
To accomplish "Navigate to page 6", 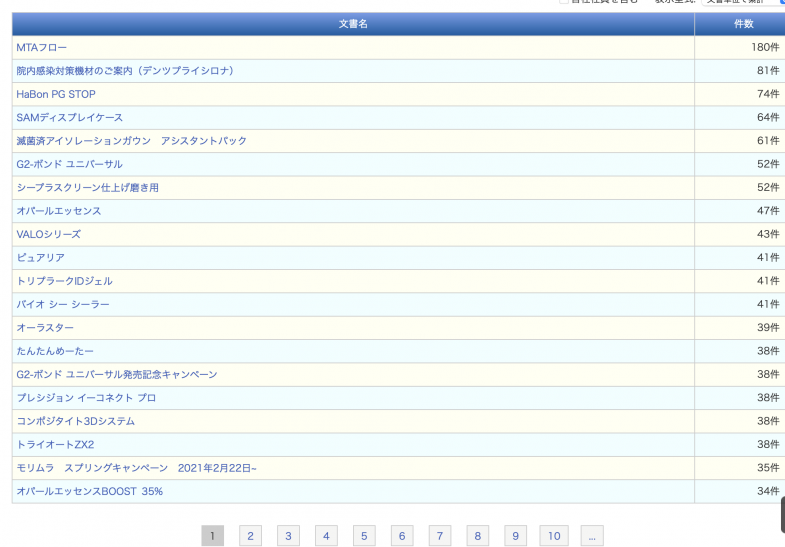I will pos(402,536).
